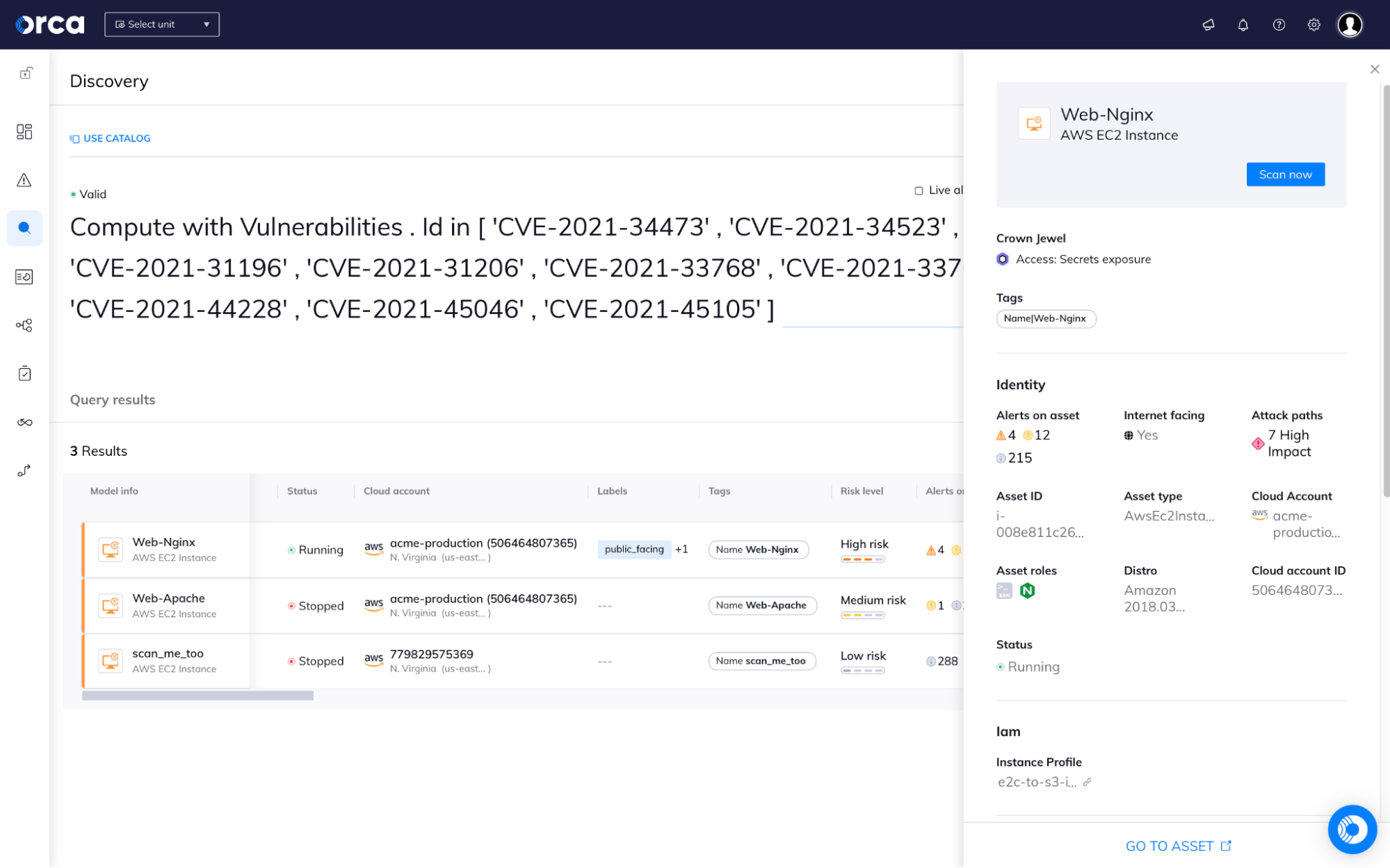
Task: Click the Scan now button for Web-Nginx
Action: [x=1284, y=174]
